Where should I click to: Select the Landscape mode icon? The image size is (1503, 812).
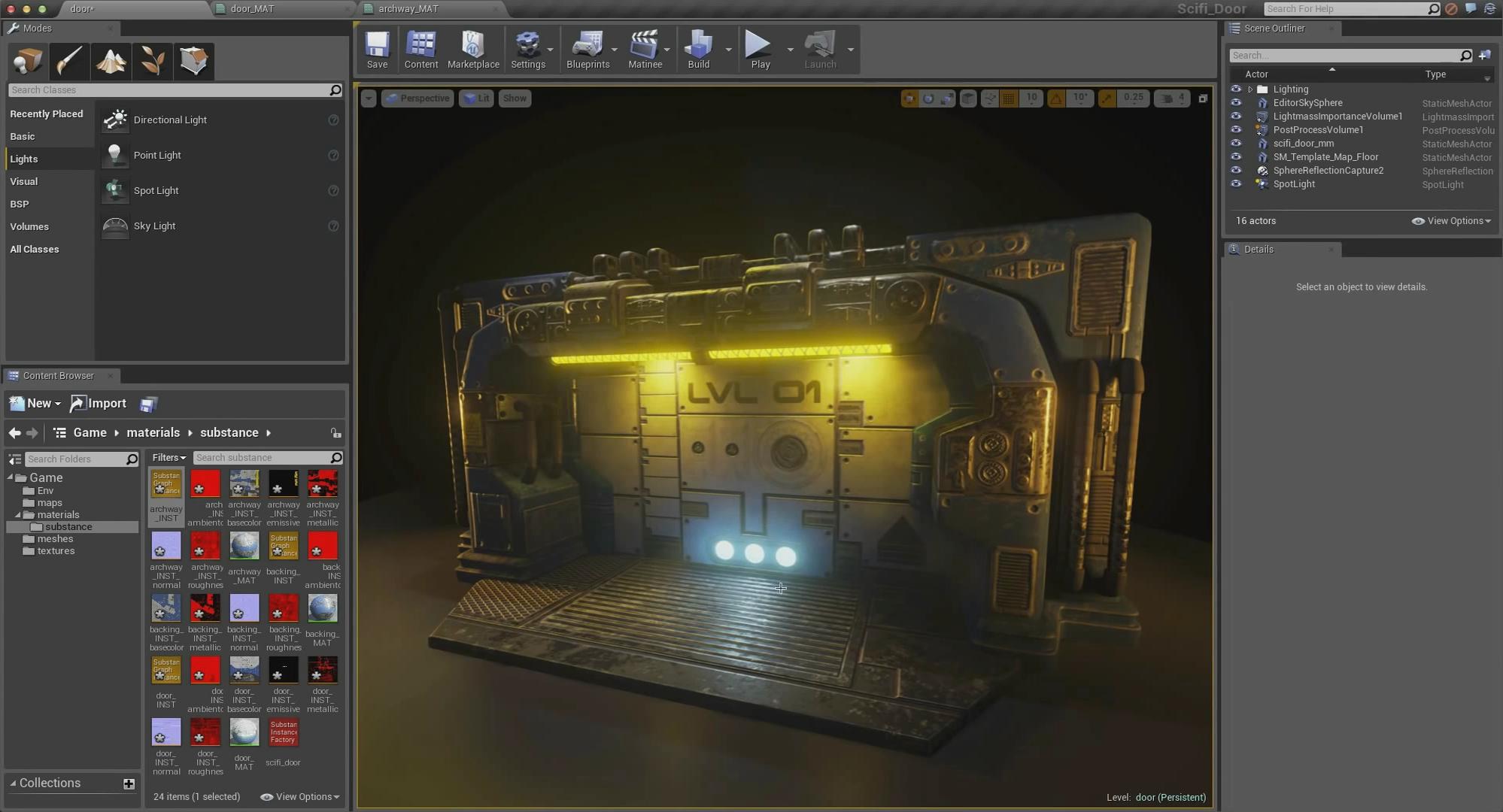tap(111, 61)
